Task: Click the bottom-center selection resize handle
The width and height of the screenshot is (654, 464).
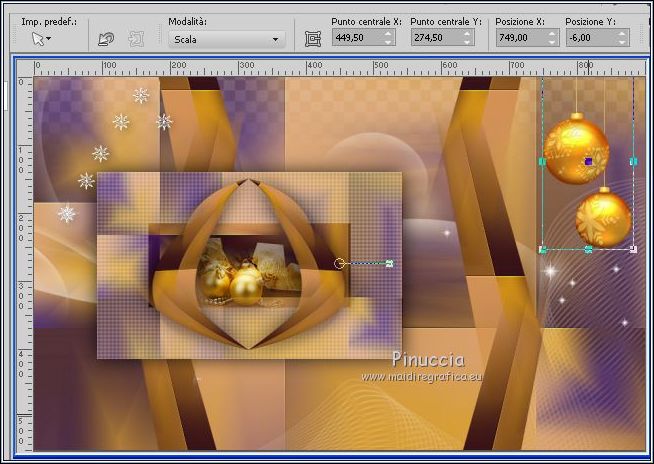Action: pyautogui.click(x=588, y=249)
